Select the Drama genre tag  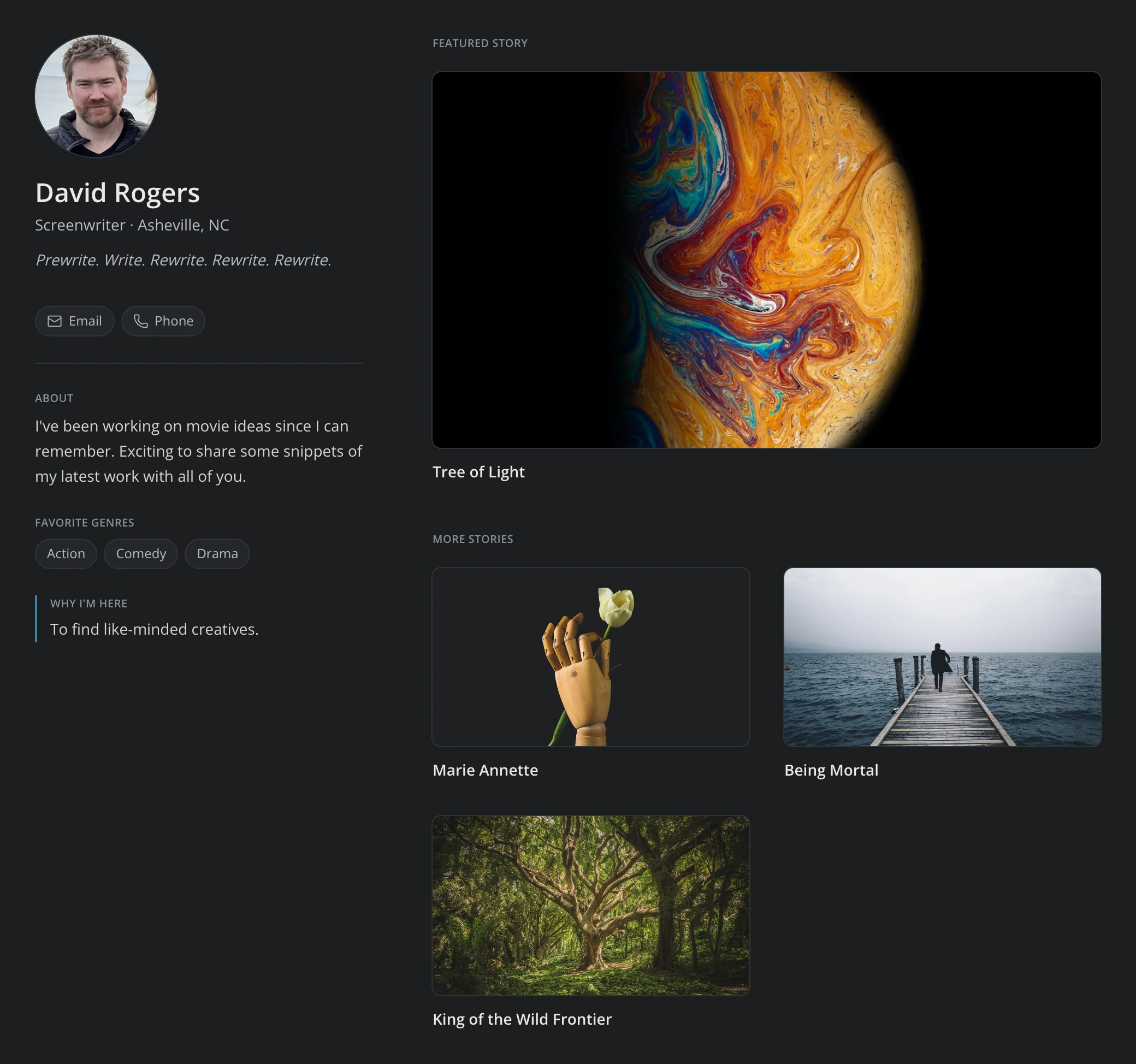pos(217,554)
